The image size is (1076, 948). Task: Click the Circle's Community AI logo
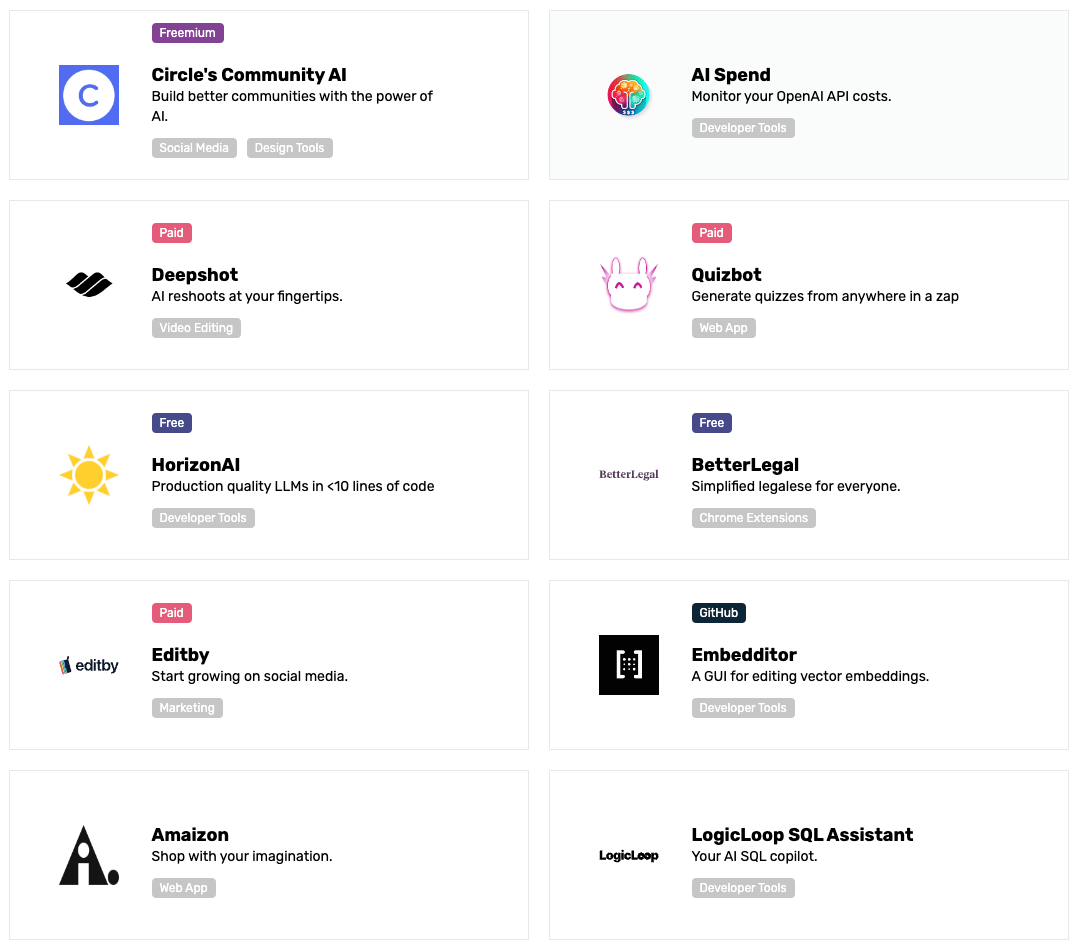[x=89, y=95]
